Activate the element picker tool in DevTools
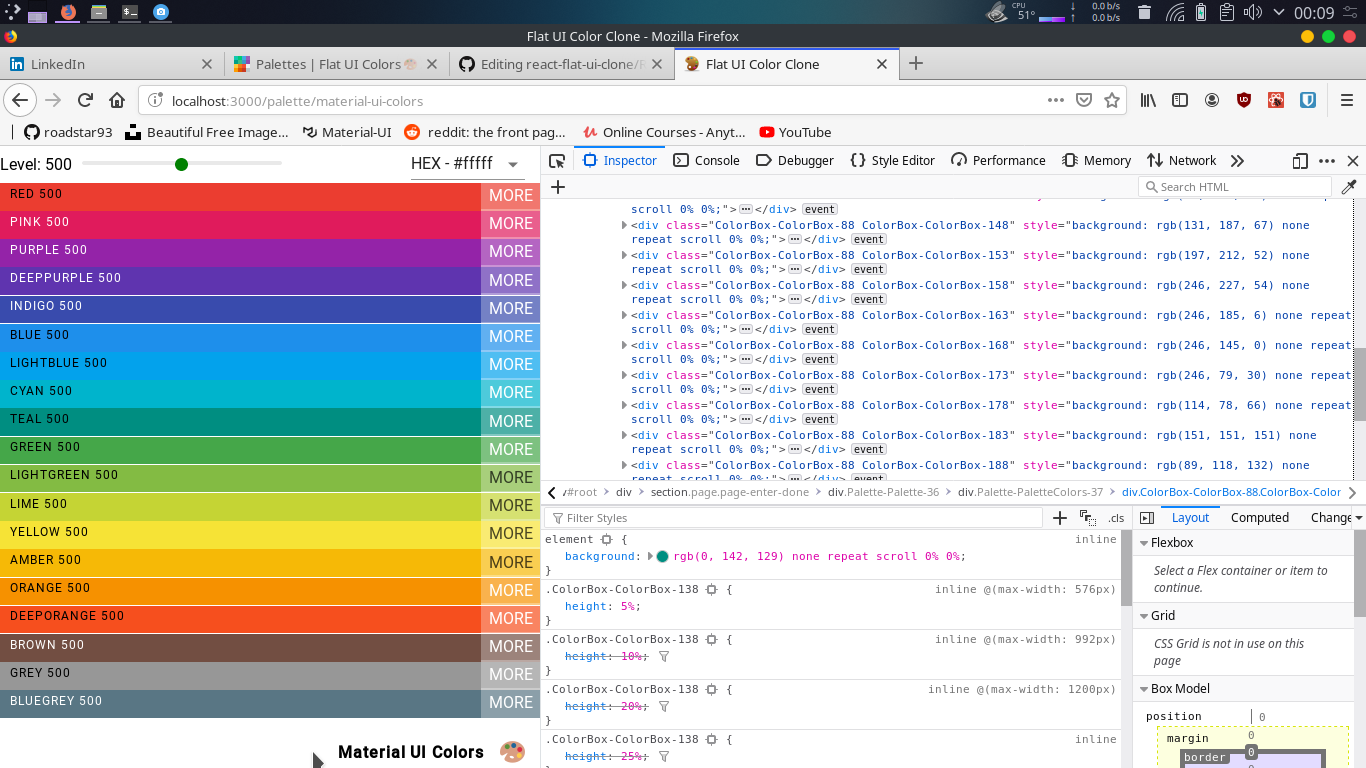1366x768 pixels. click(x=557, y=161)
